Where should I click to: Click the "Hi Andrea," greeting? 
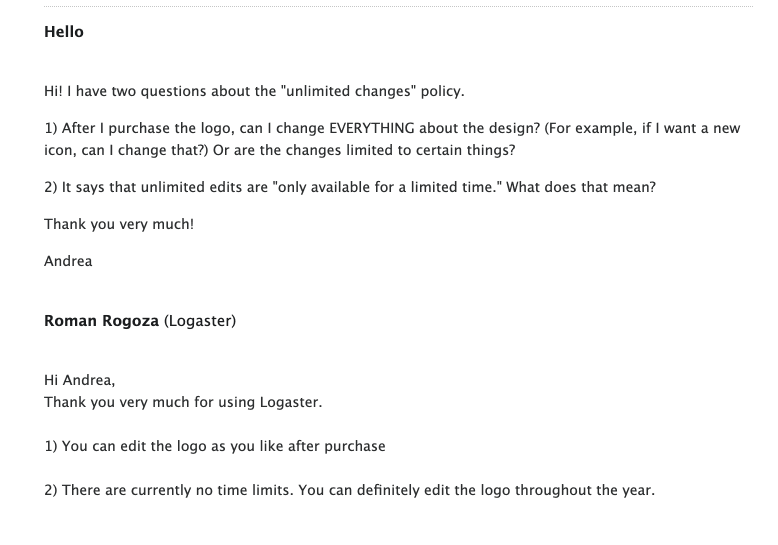pos(79,380)
